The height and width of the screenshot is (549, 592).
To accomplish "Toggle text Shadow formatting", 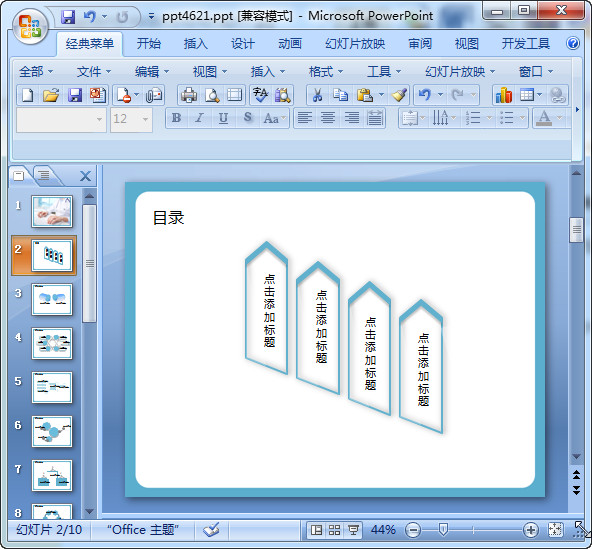I will pyautogui.click(x=248, y=118).
